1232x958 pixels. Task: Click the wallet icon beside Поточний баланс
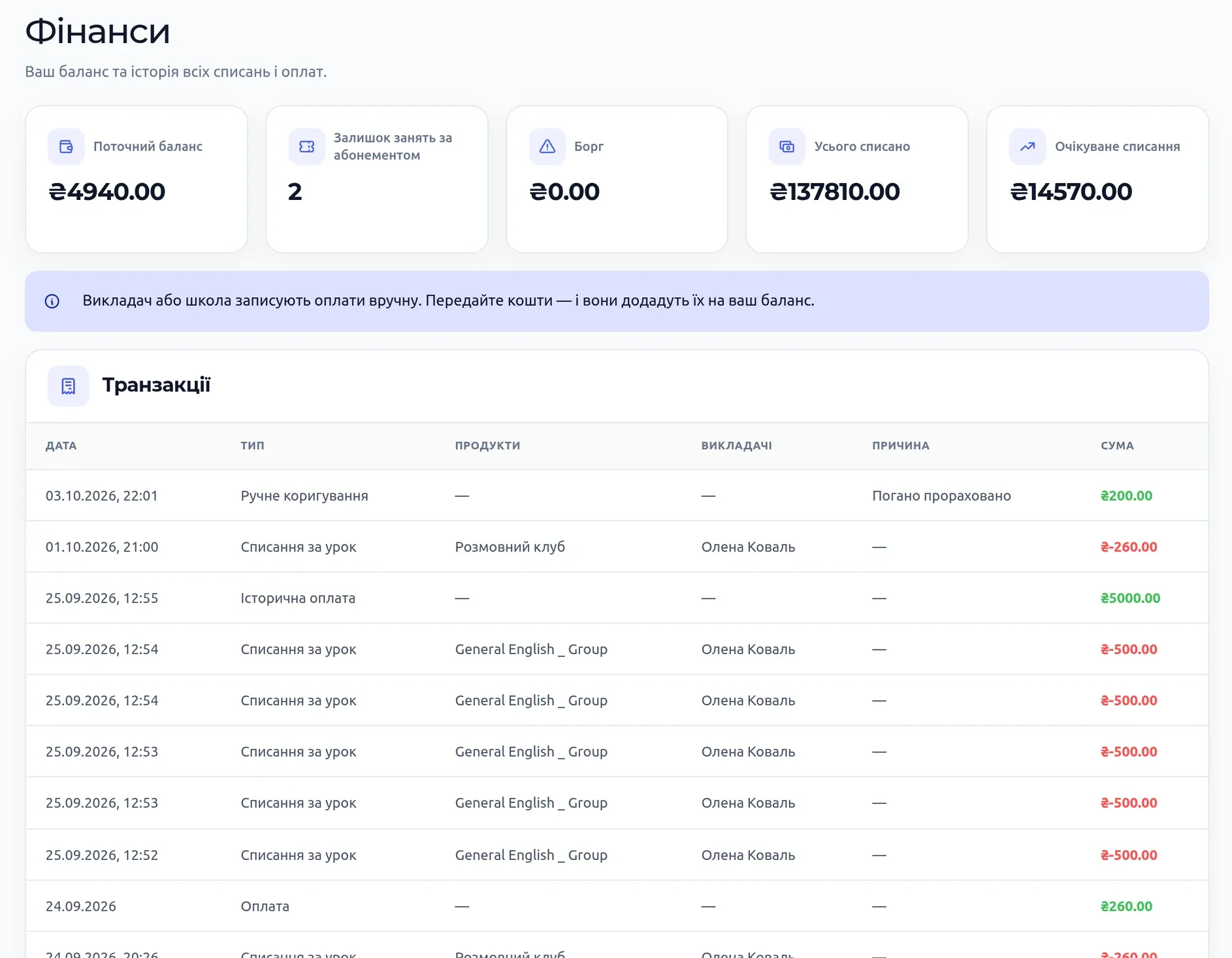(x=66, y=146)
